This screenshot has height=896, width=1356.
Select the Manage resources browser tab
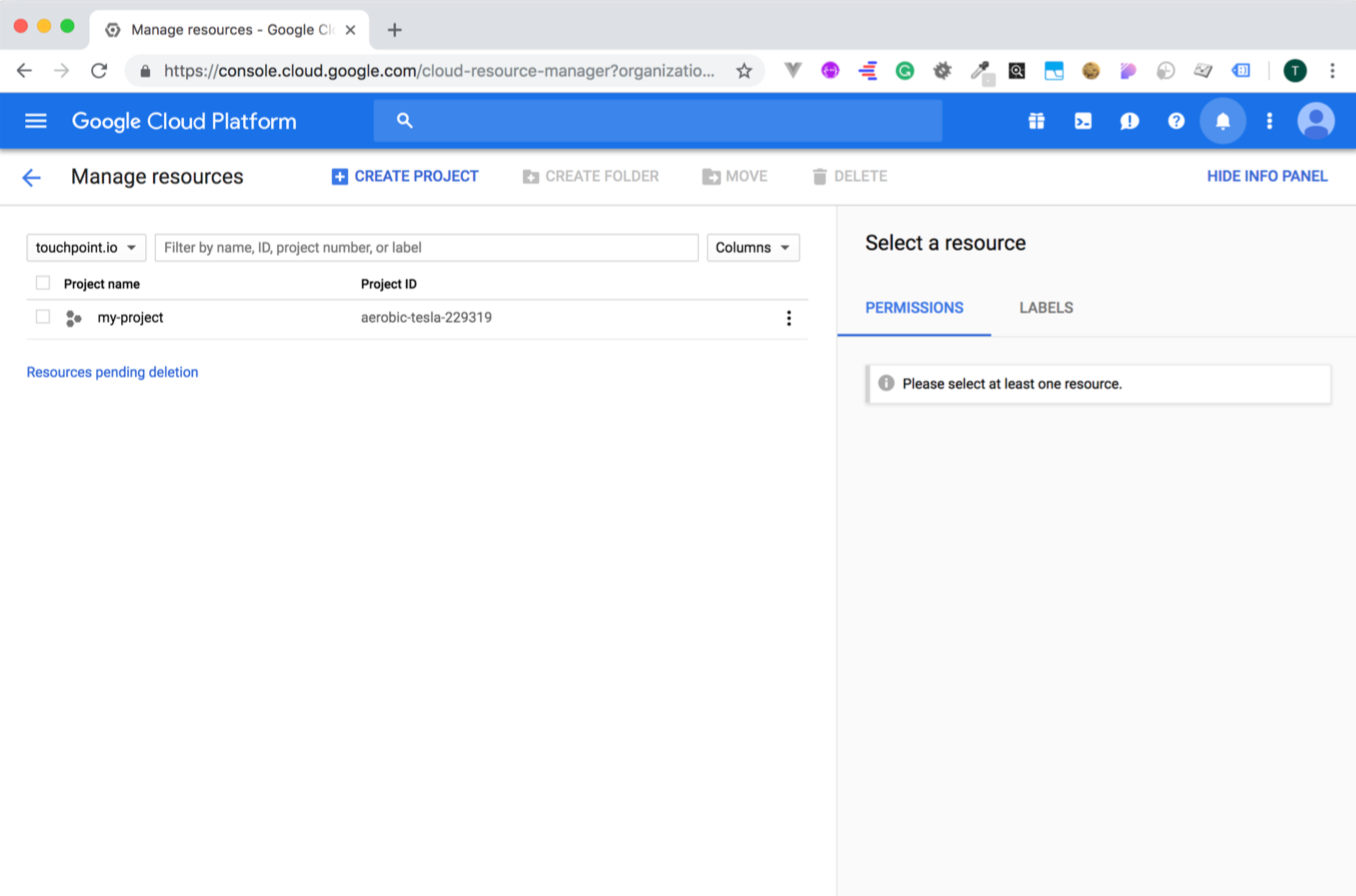(230, 29)
